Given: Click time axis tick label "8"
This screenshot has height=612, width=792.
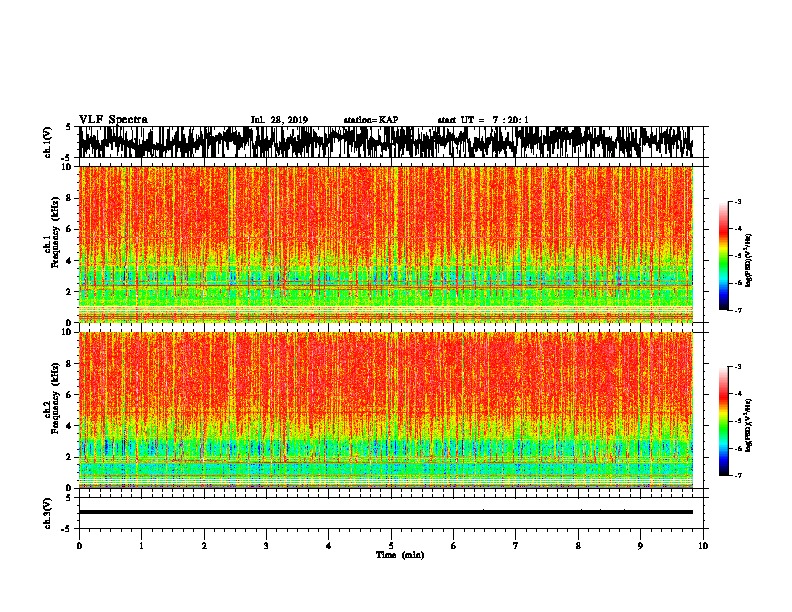Looking at the screenshot, I should coord(578,546).
